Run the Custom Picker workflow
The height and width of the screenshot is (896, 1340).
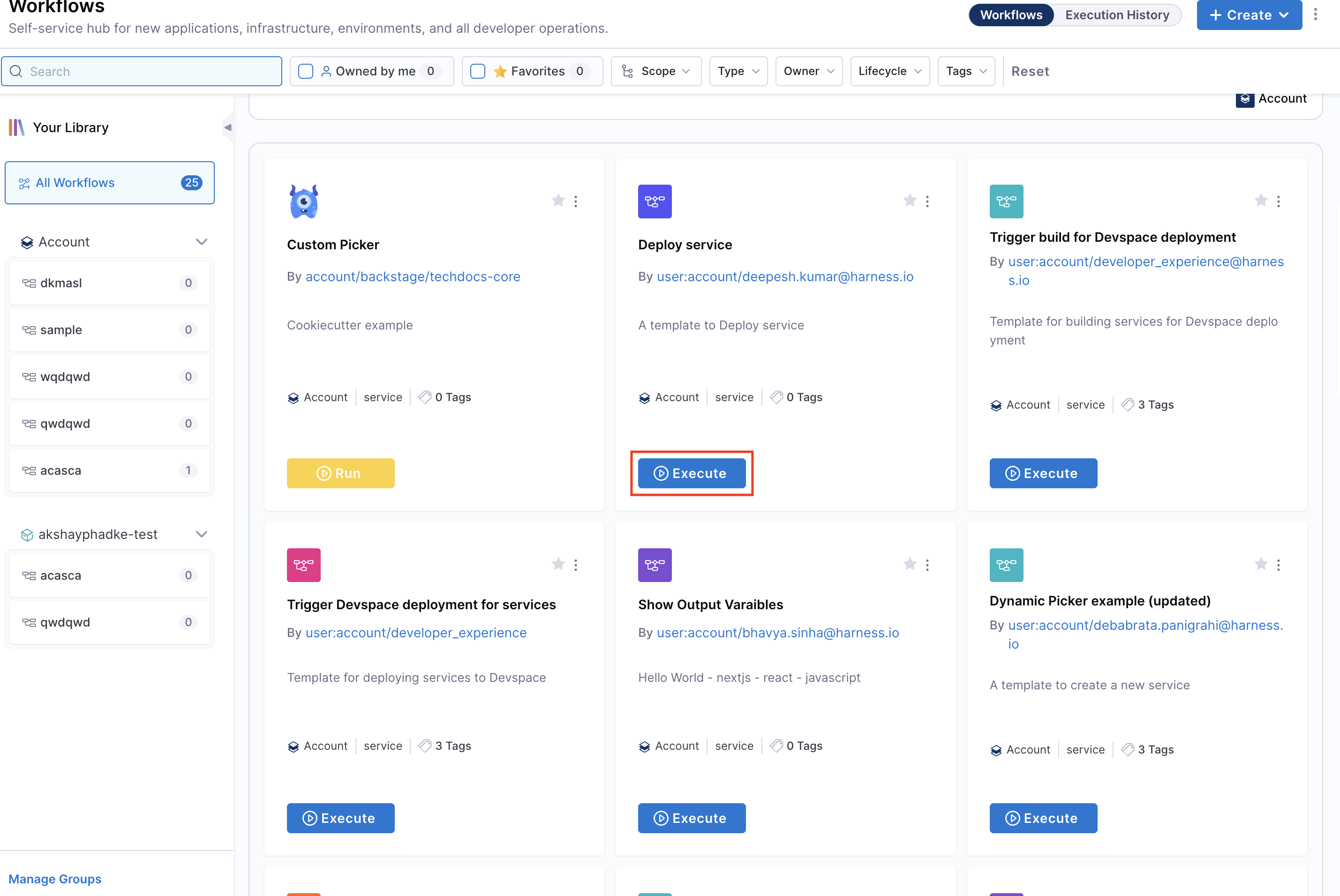coord(340,473)
